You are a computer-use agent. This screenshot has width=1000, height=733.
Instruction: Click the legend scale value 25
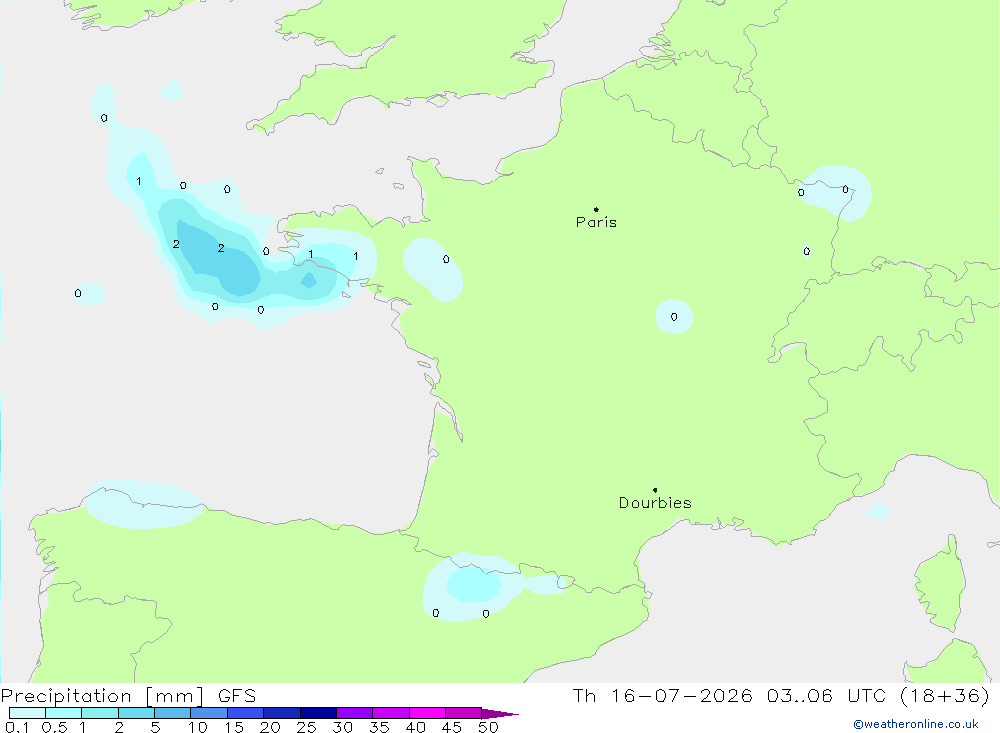pyautogui.click(x=306, y=727)
